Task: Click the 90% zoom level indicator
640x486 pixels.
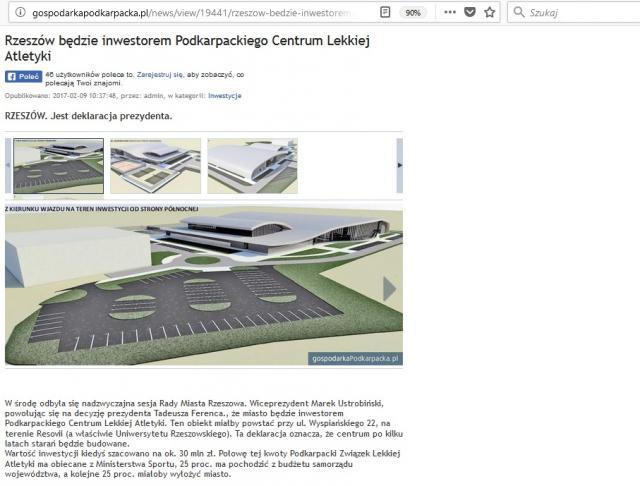Action: (x=411, y=12)
